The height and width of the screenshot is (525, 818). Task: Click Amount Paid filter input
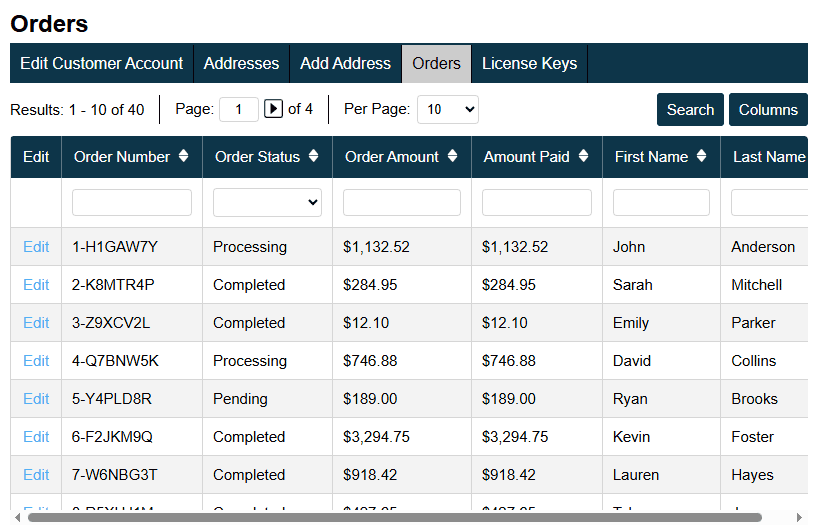(x=537, y=202)
